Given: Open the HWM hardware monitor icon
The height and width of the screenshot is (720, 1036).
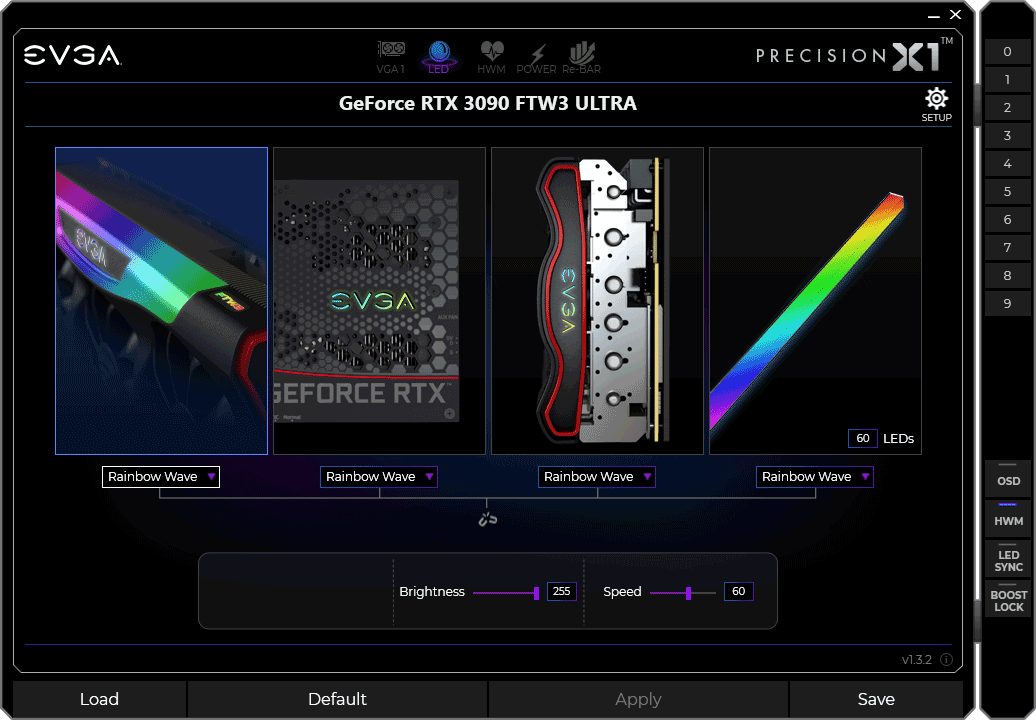Looking at the screenshot, I should click(x=491, y=57).
